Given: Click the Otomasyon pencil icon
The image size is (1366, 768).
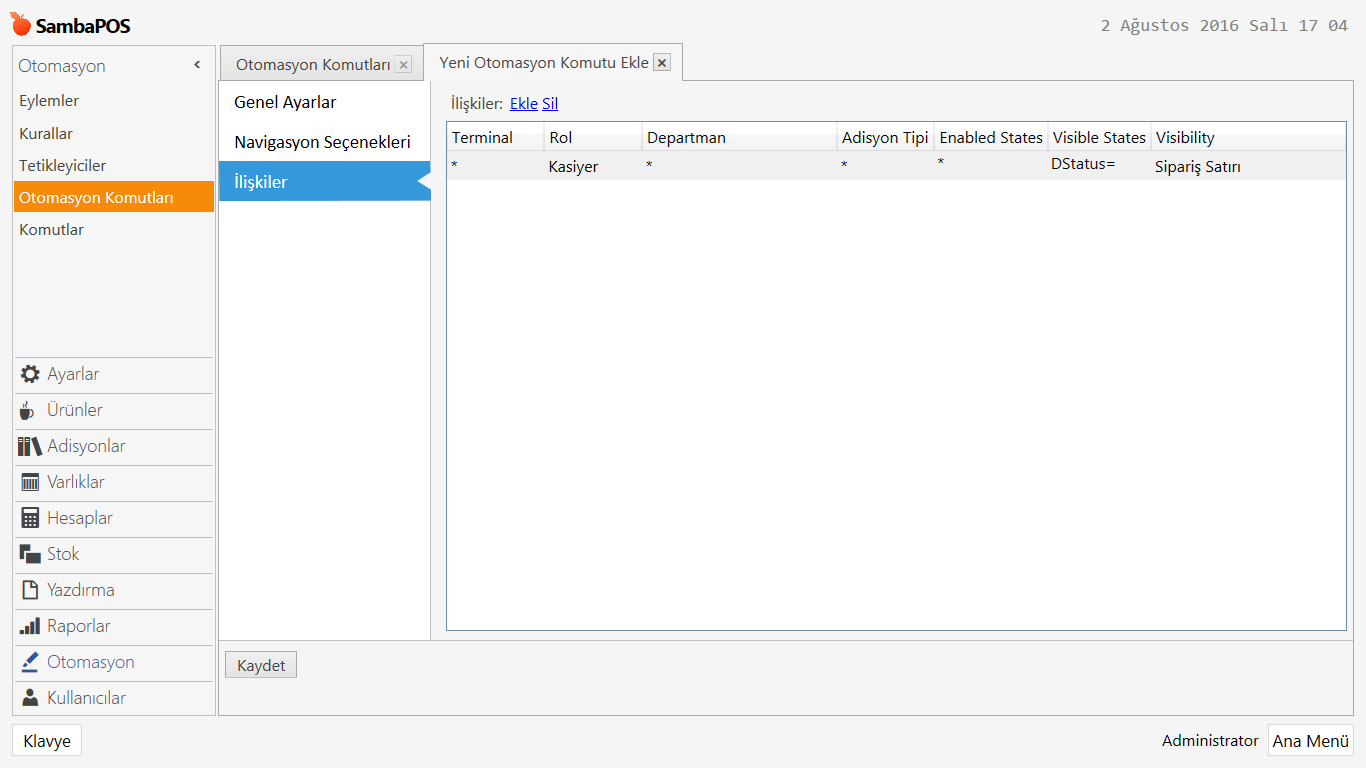Looking at the screenshot, I should [30, 662].
